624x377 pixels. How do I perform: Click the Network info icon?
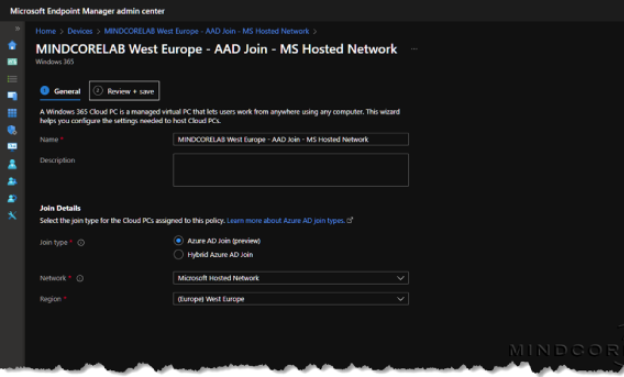coord(80,278)
